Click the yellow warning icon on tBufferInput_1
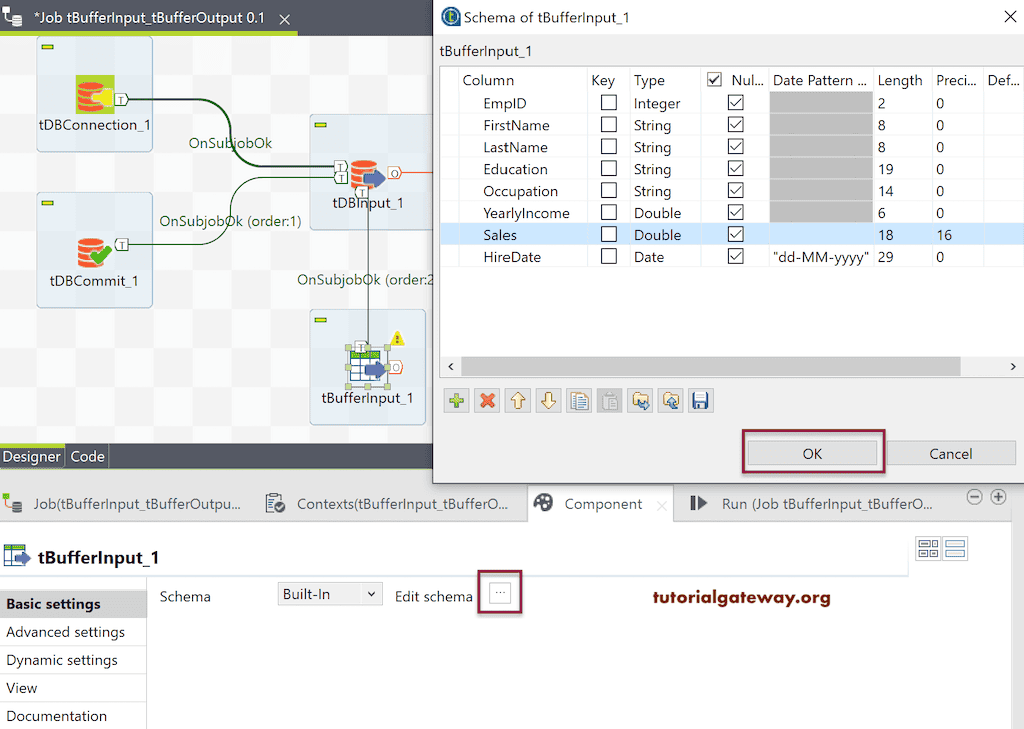1024x729 pixels. 397,338
